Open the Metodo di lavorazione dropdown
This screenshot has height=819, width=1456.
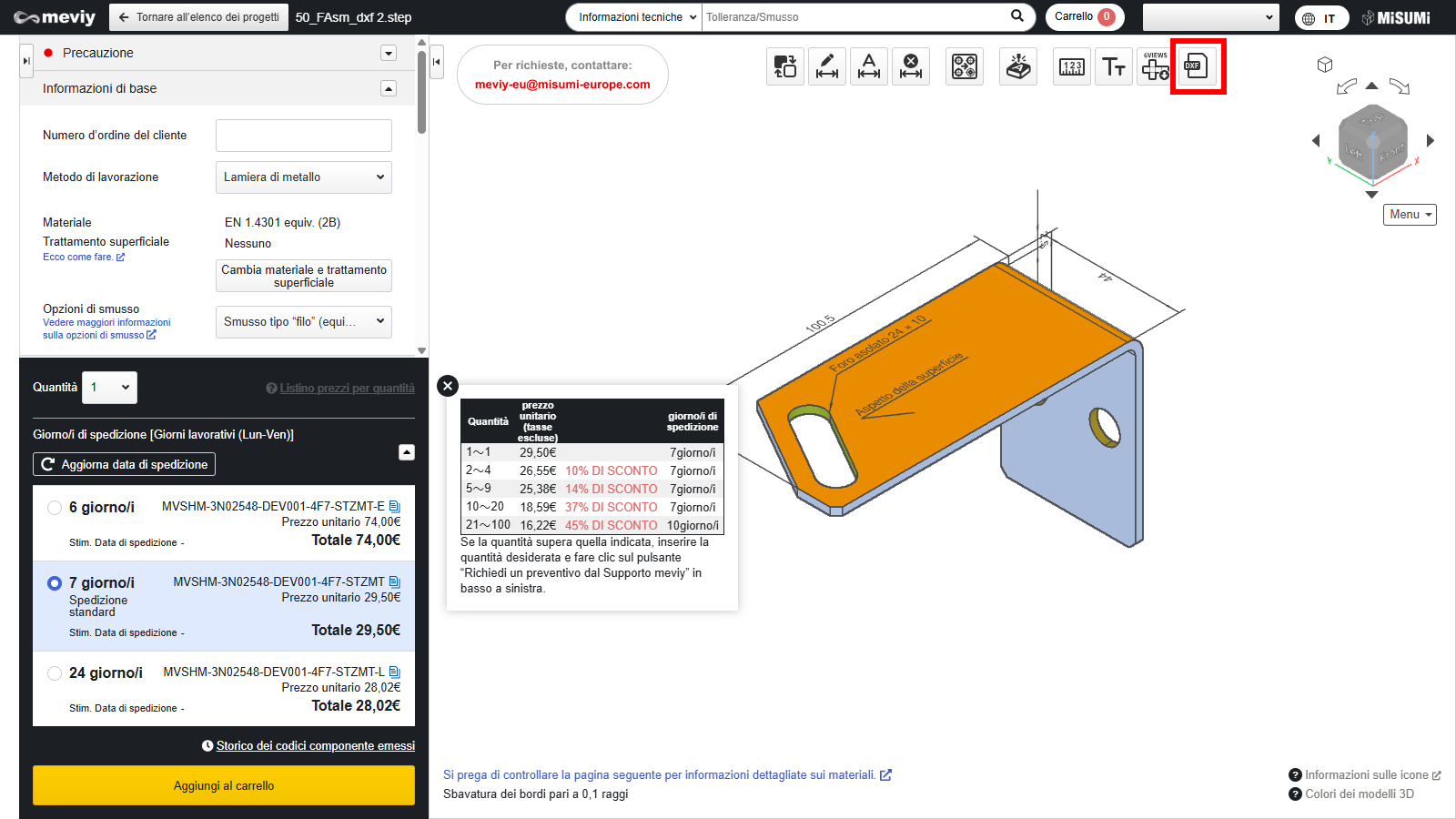pyautogui.click(x=303, y=177)
